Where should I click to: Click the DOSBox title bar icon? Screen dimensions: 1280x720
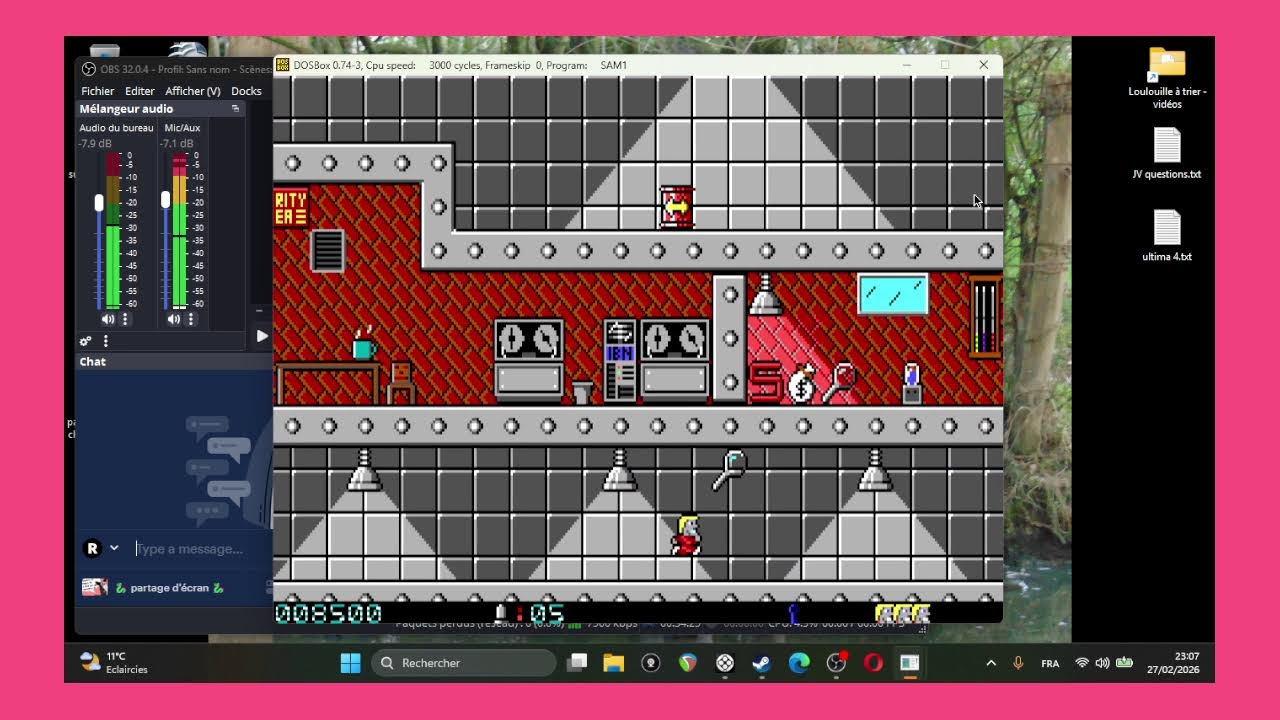tap(283, 65)
